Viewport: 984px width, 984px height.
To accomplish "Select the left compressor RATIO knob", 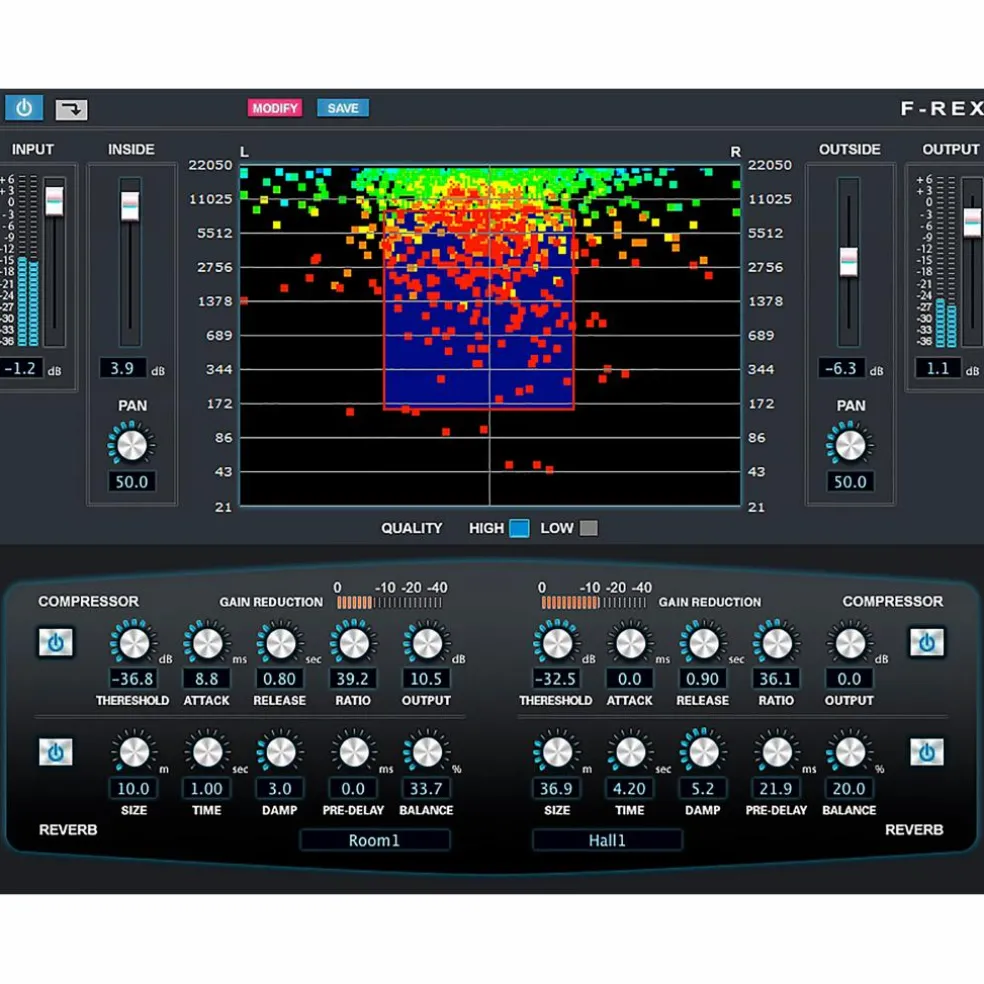I will [354, 643].
